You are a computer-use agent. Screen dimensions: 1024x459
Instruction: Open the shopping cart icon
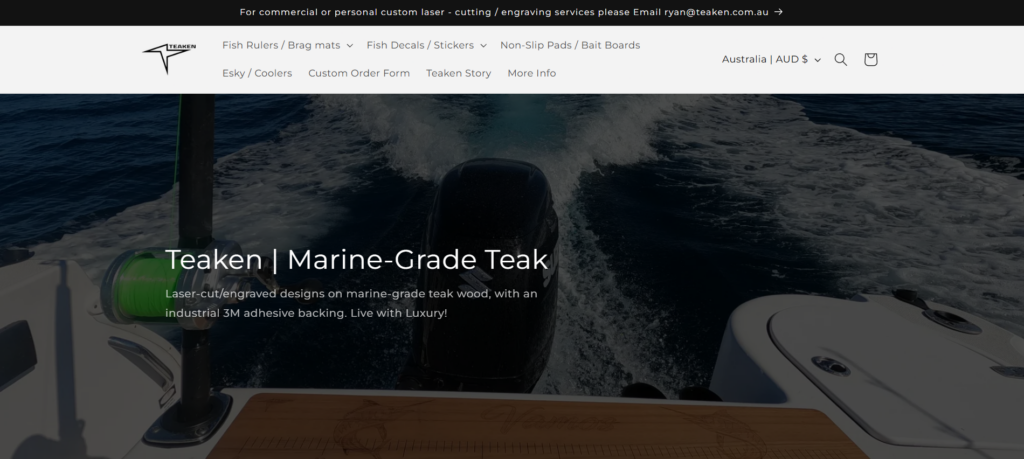[870, 59]
